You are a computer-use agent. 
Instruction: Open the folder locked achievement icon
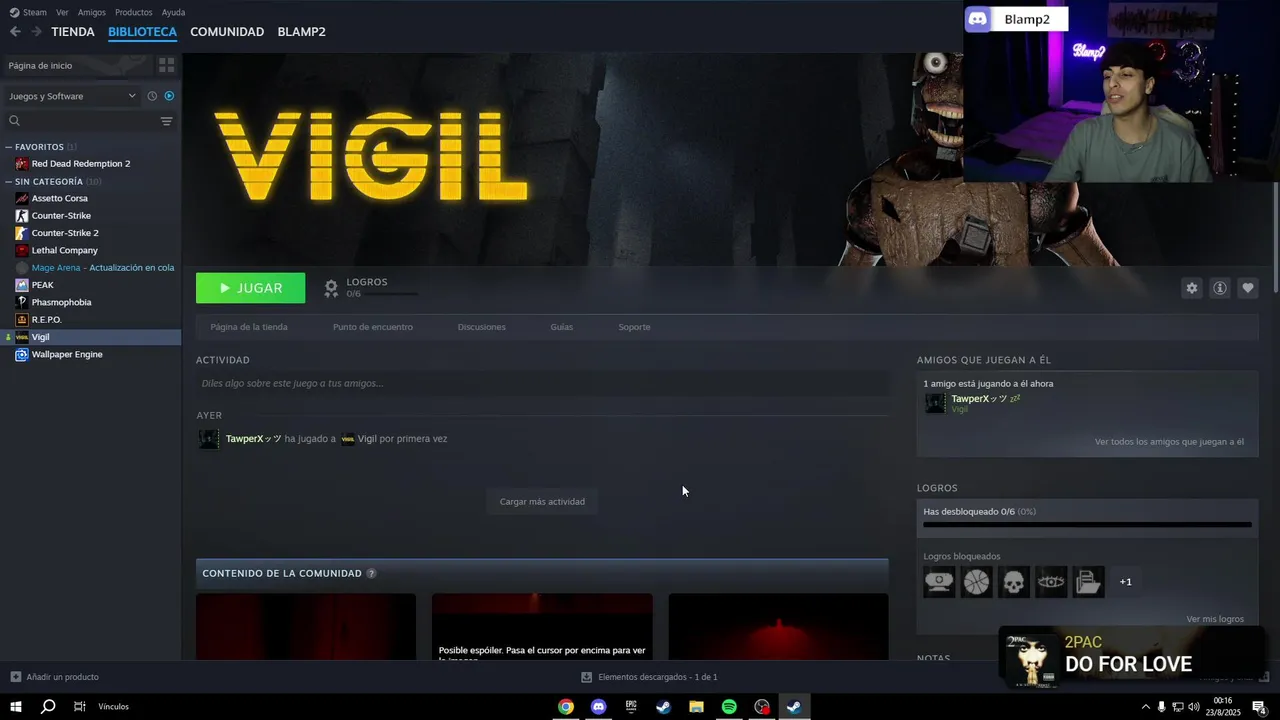coord(1088,581)
